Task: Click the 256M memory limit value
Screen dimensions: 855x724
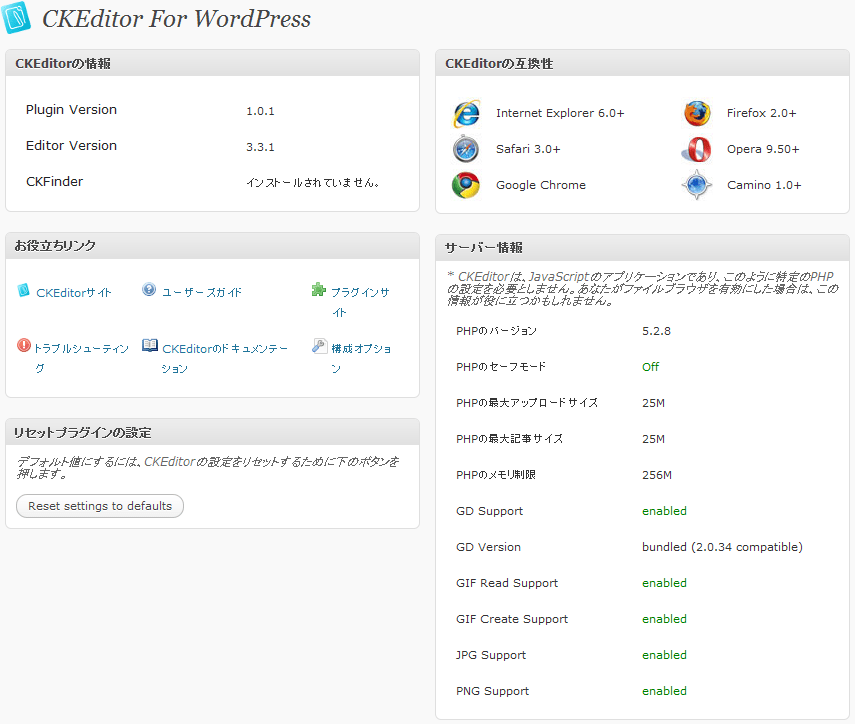Action: tap(657, 475)
